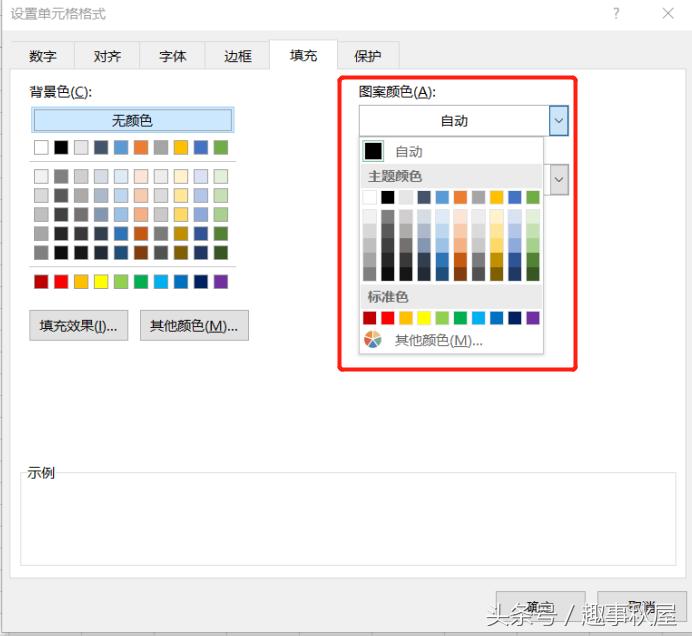The image size is (692, 636).
Task: Choose darkest green shade in dropdown theme colors
Action: pyautogui.click(x=533, y=274)
